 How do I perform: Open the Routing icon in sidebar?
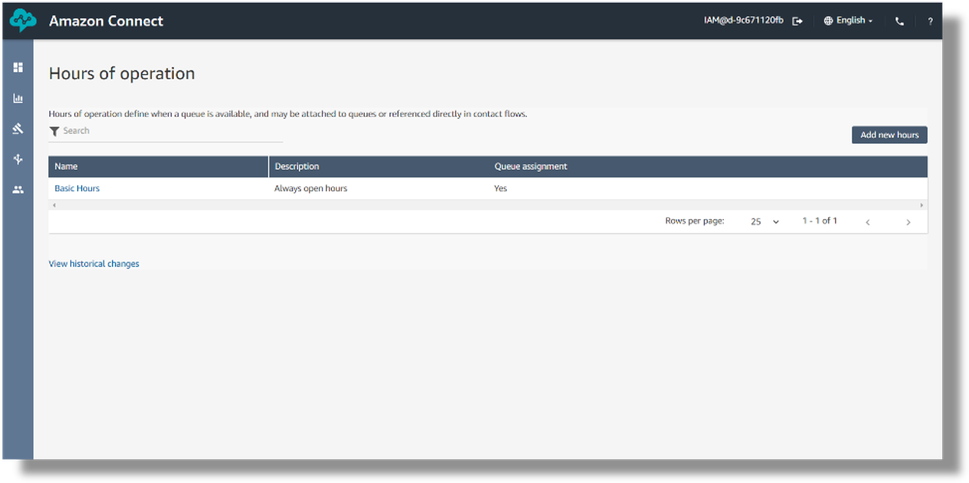17,129
